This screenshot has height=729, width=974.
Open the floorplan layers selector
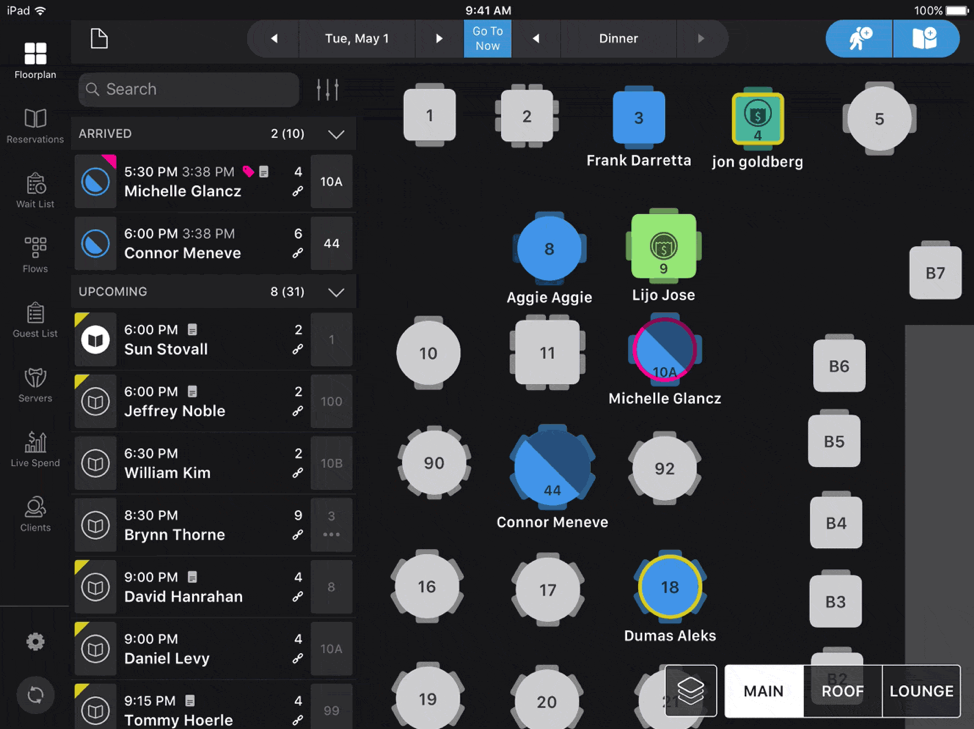tap(690, 691)
